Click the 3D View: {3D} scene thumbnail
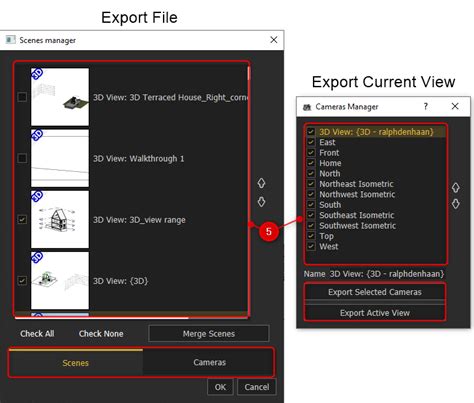Screen dimensions: 474x403 coord(60,280)
